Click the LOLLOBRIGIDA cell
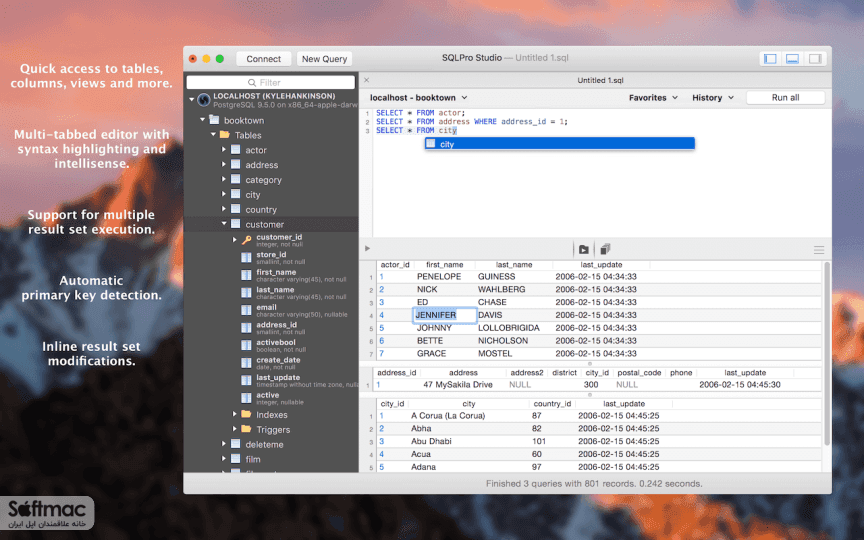Image resolution: width=864 pixels, height=540 pixels. [509, 328]
